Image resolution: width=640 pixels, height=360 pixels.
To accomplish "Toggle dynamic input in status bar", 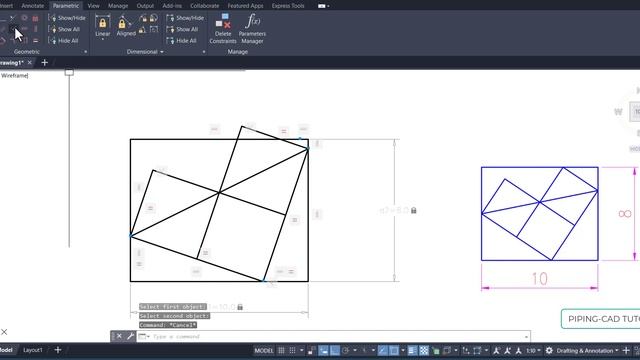I will [323, 350].
